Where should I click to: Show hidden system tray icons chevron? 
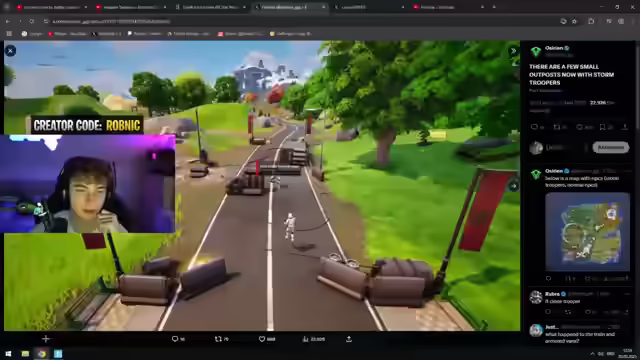592,353
